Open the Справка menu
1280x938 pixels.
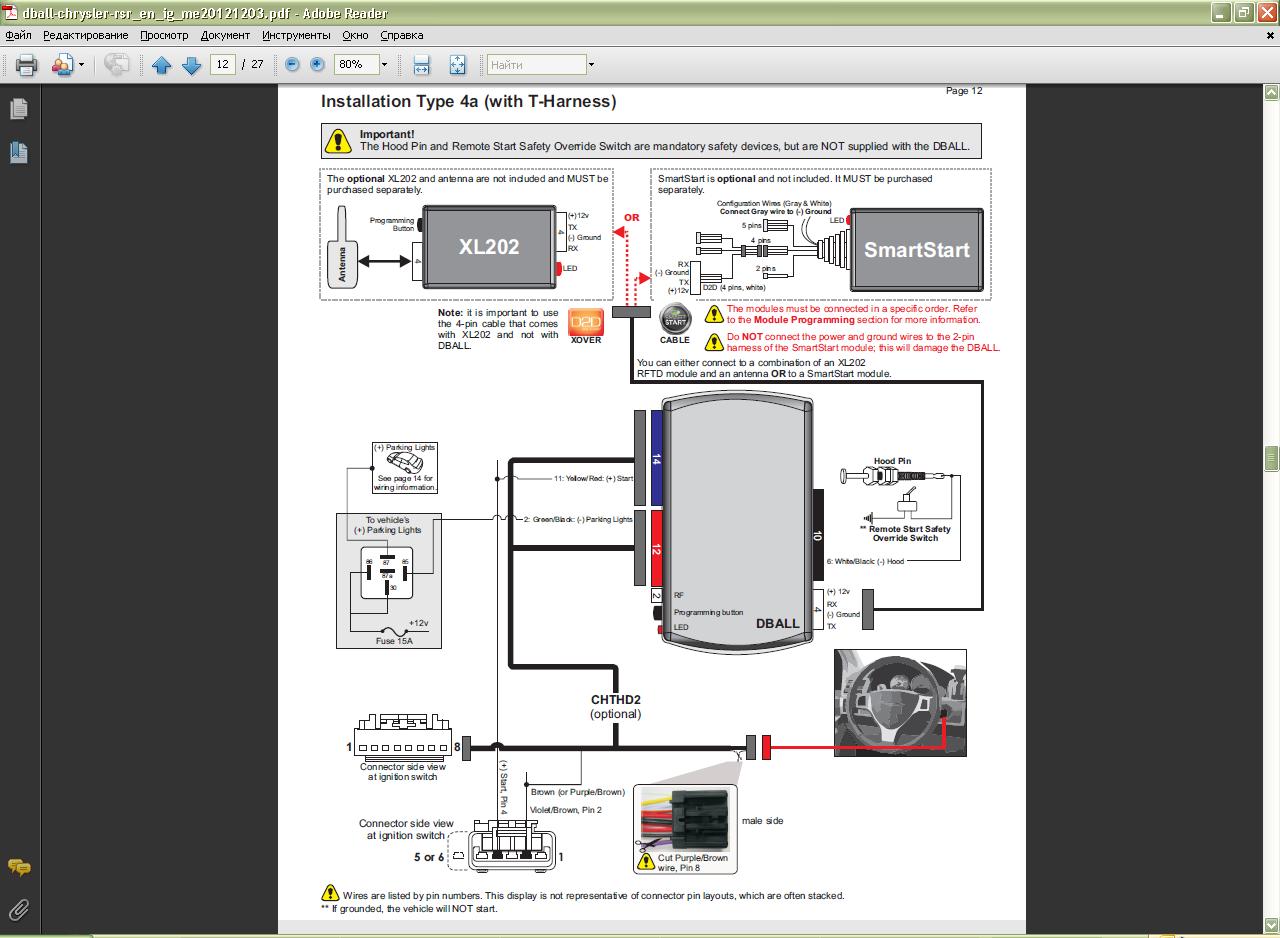tap(402, 35)
